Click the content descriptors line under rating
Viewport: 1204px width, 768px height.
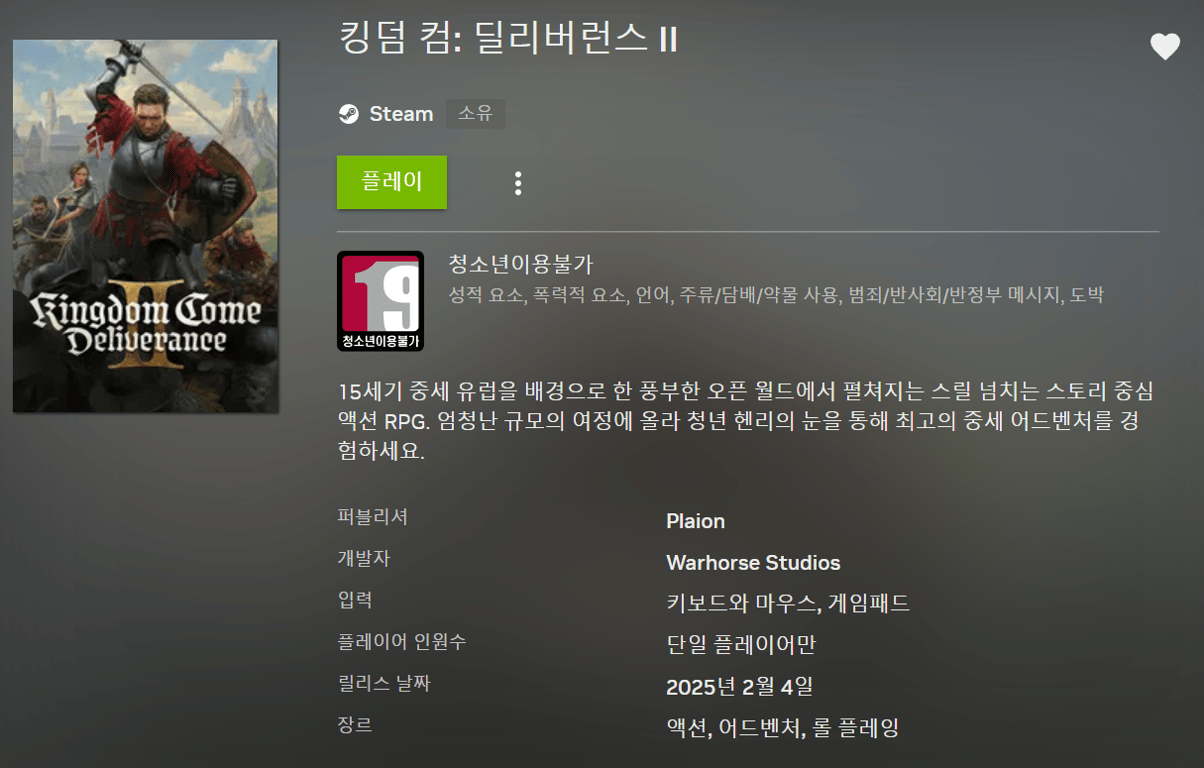tap(777, 295)
